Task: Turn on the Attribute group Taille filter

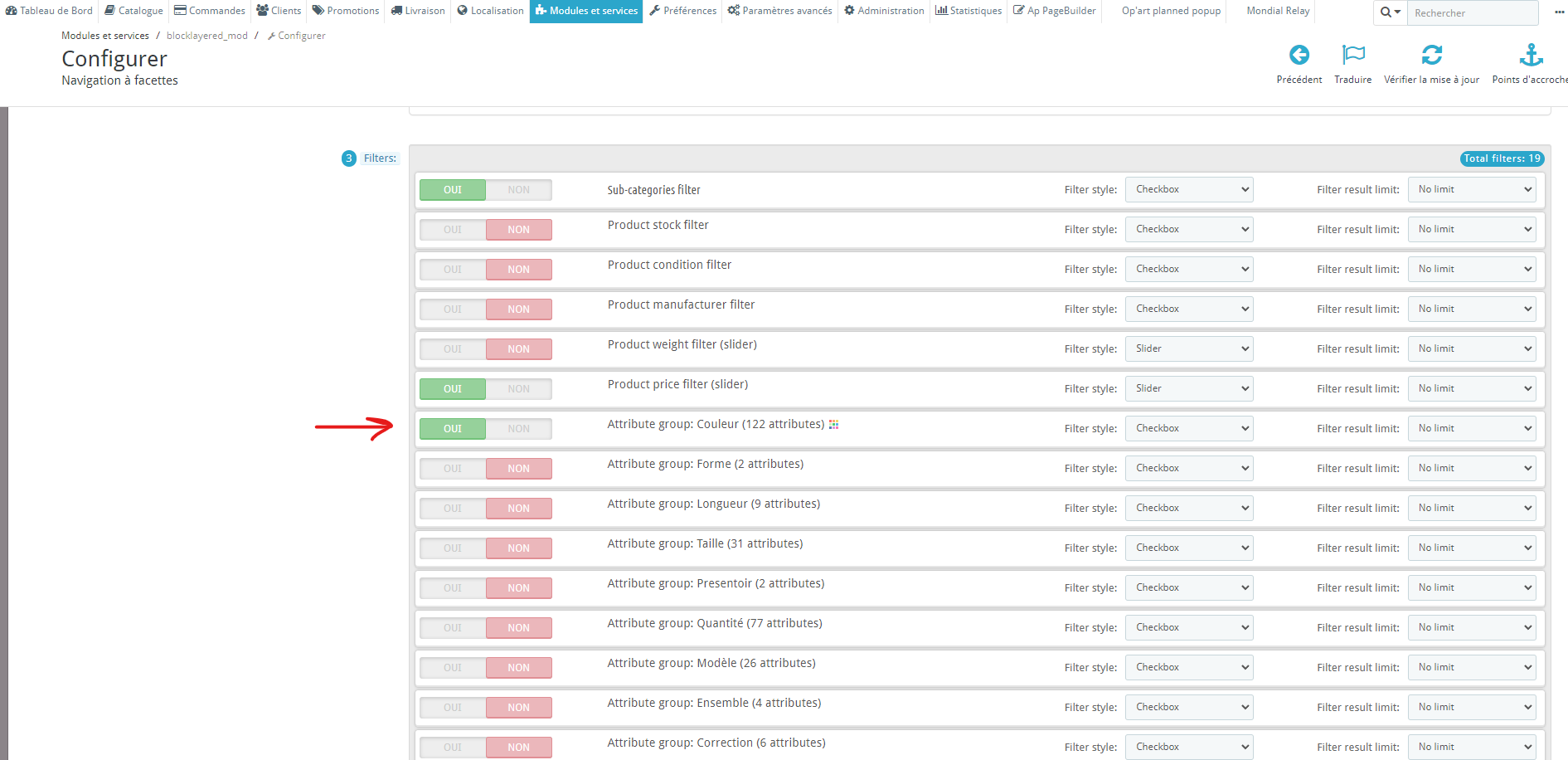Action: coord(453,548)
